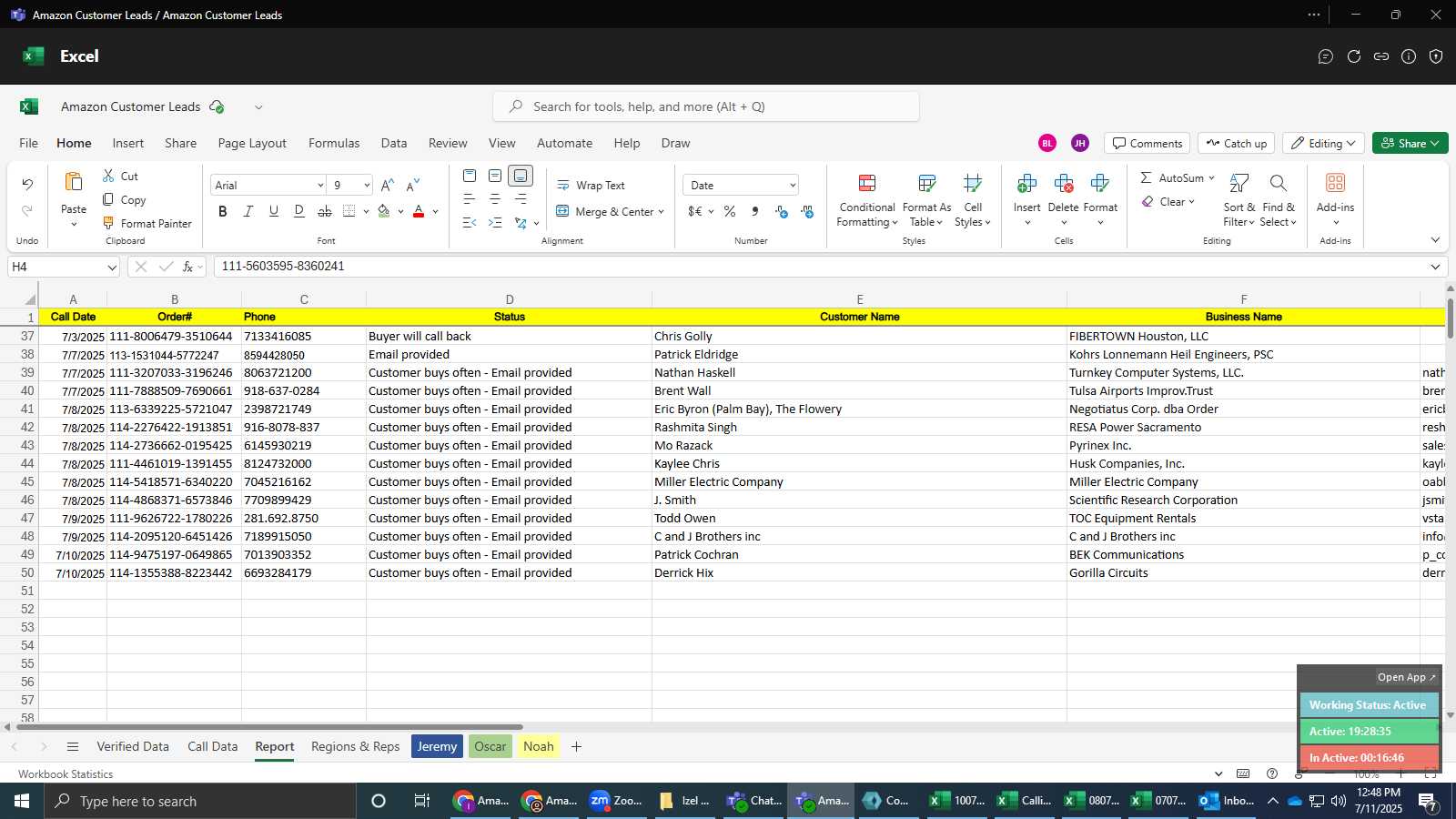Open the font color dropdown arrow
Image resolution: width=1456 pixels, height=819 pixels.
coord(436,211)
